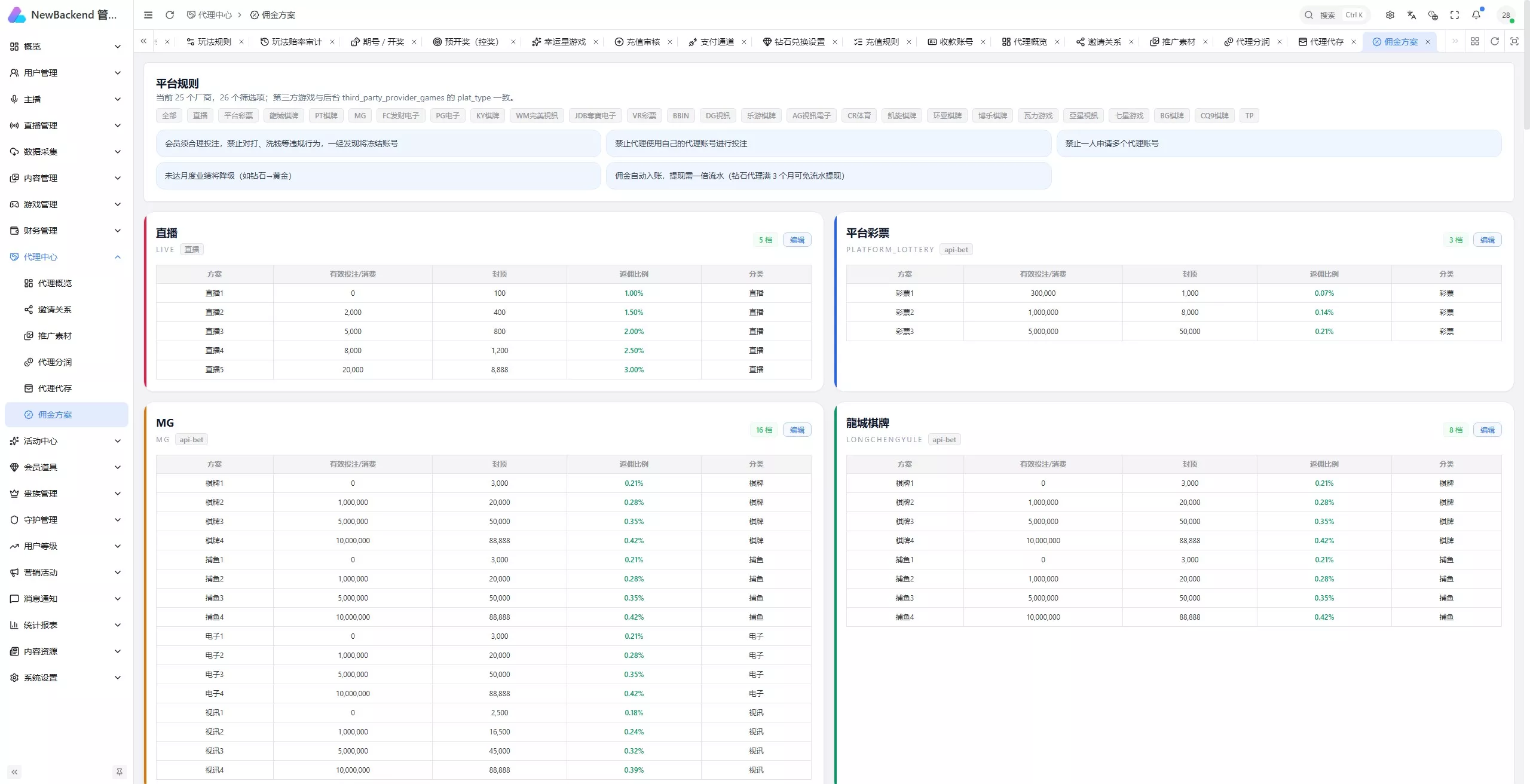Toggle the sidebar hamburger menu icon
Viewport: 1530px width, 784px height.
[148, 15]
